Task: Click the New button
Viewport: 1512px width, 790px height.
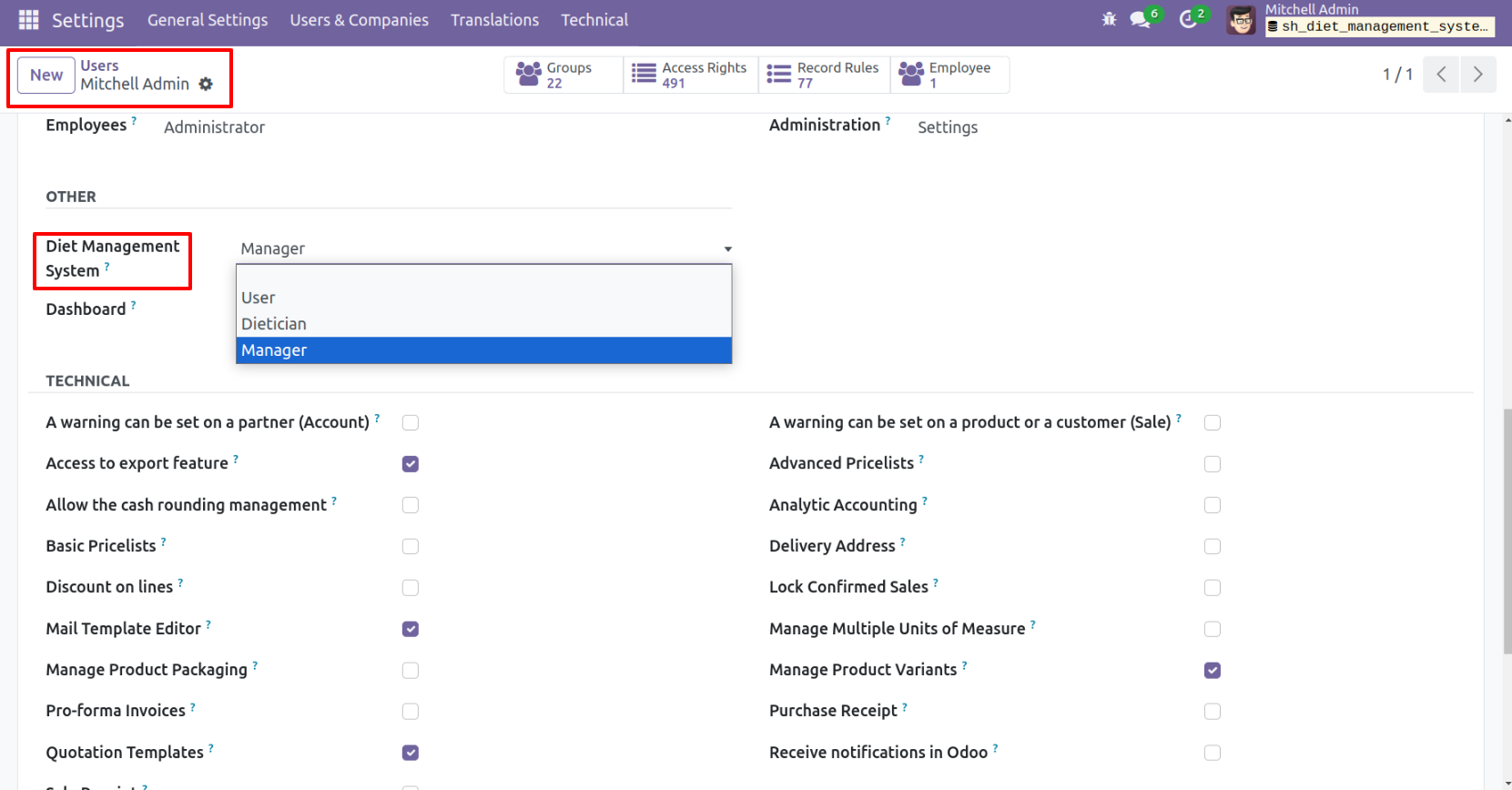Action: 46,76
